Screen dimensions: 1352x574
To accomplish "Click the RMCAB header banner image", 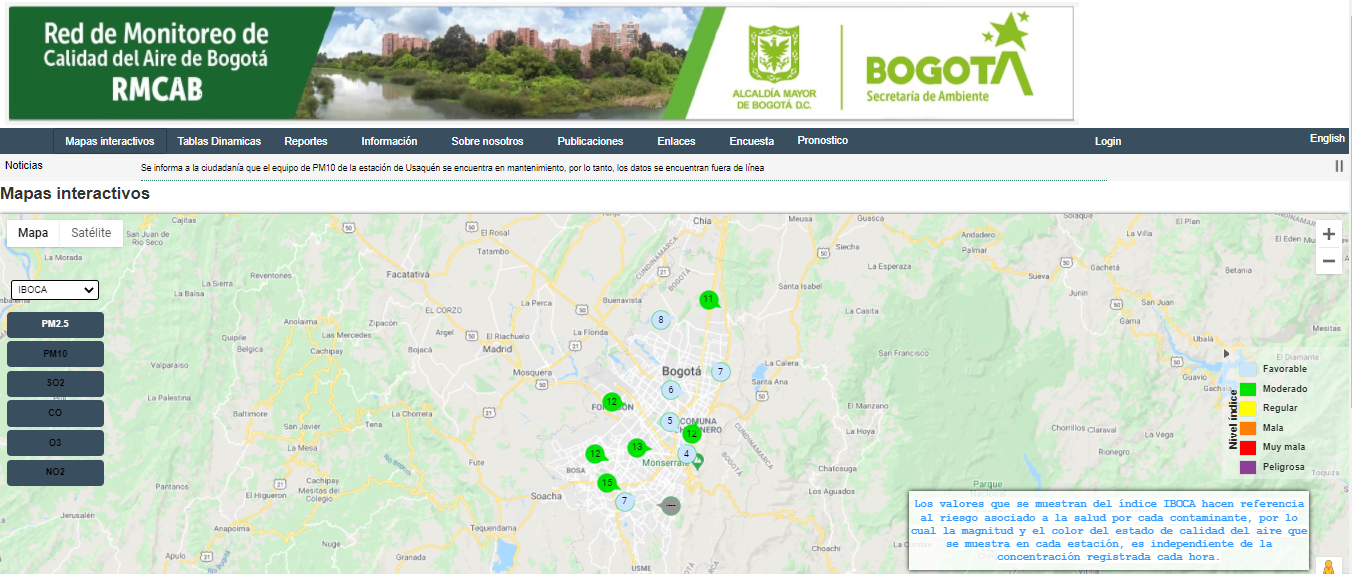I will 541,63.
